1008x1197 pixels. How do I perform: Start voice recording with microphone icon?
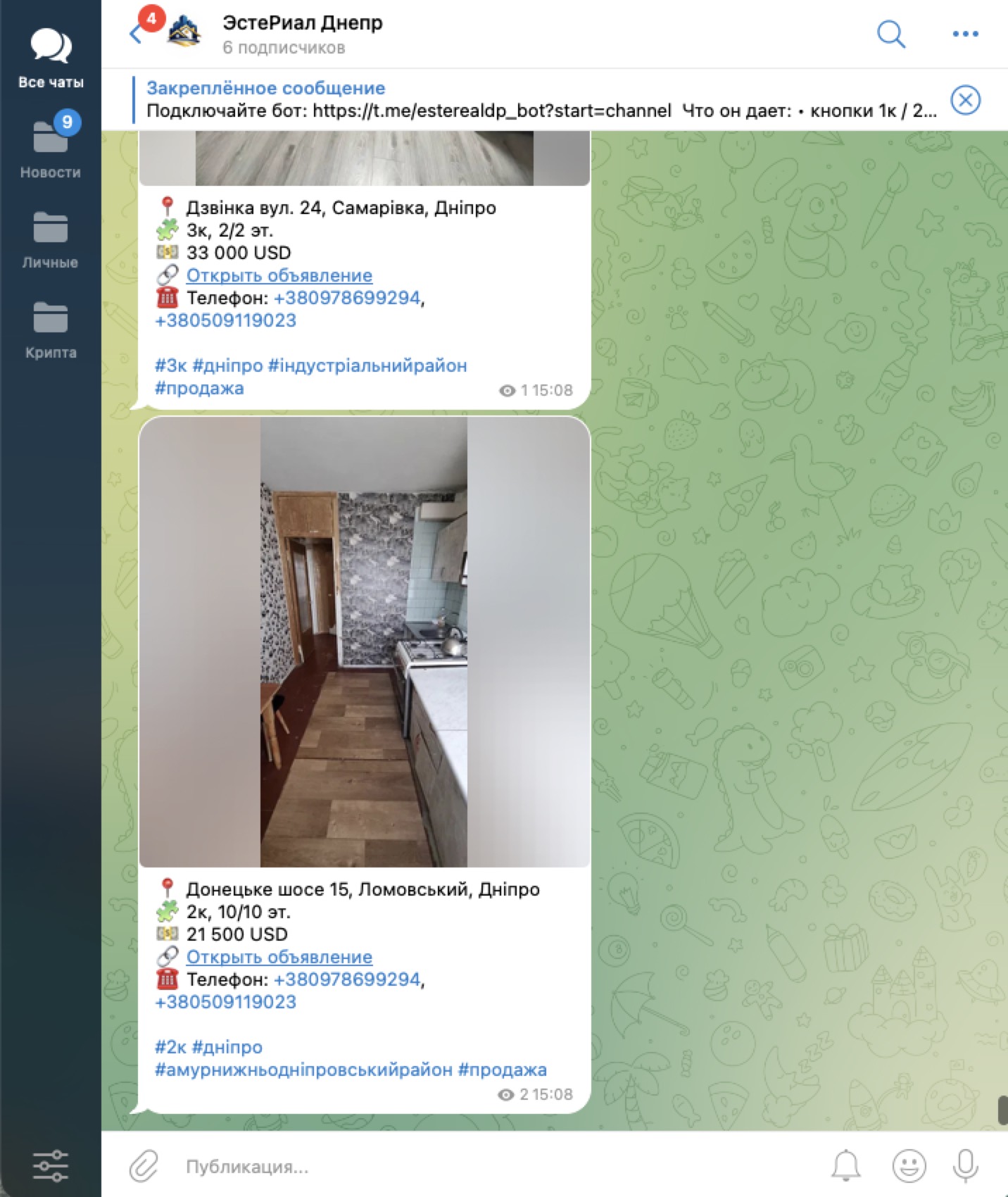tap(965, 1166)
